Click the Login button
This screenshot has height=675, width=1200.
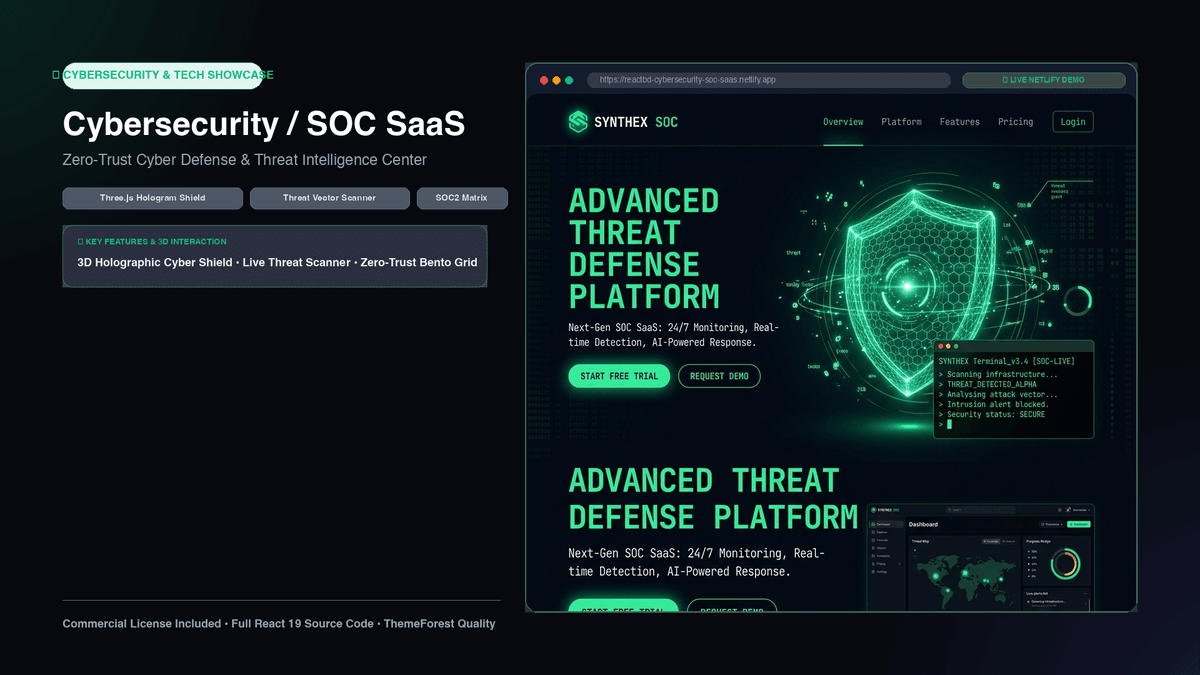(x=1073, y=122)
